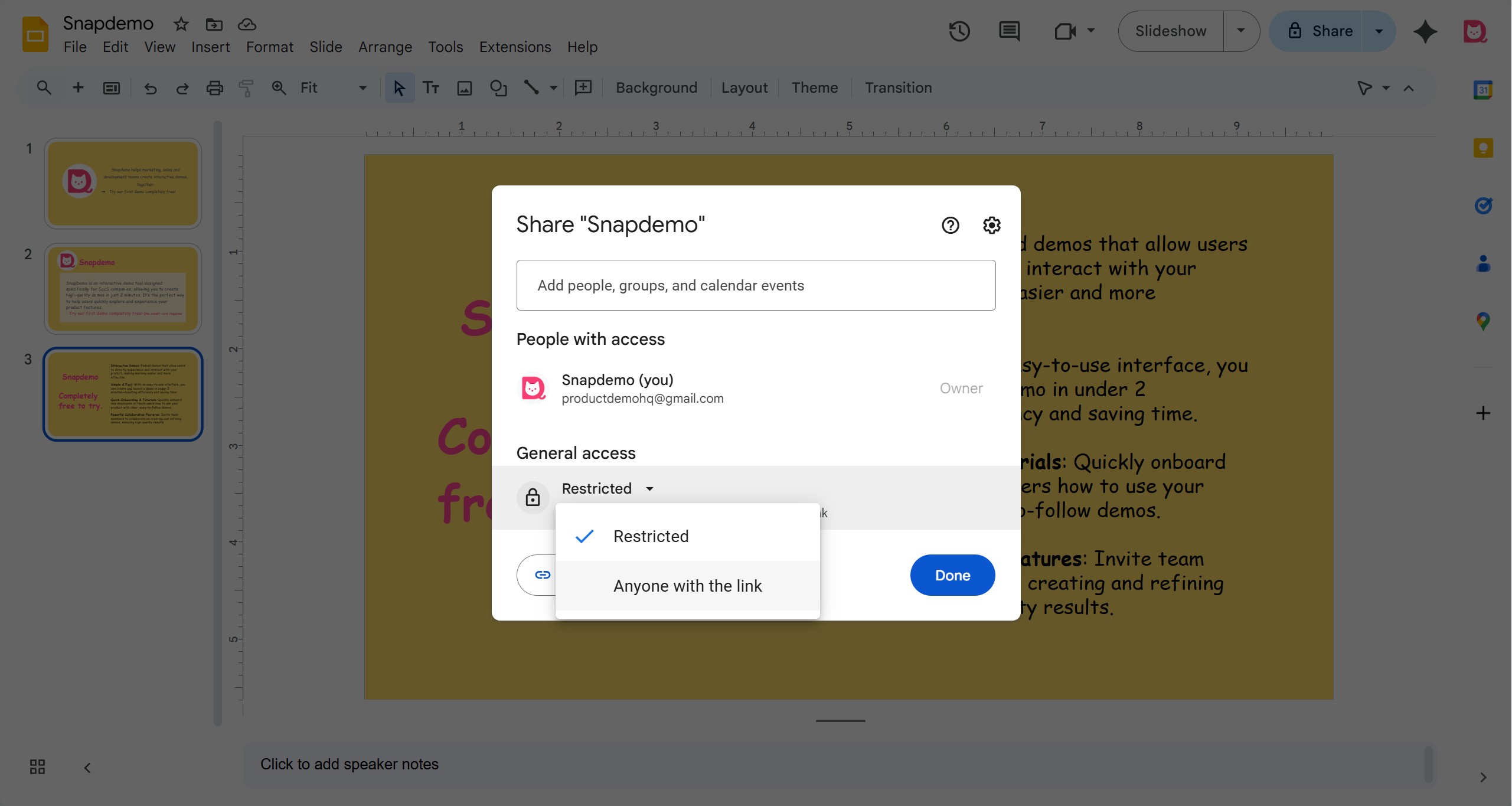
Task: Open comment history icon
Action: [1009, 31]
